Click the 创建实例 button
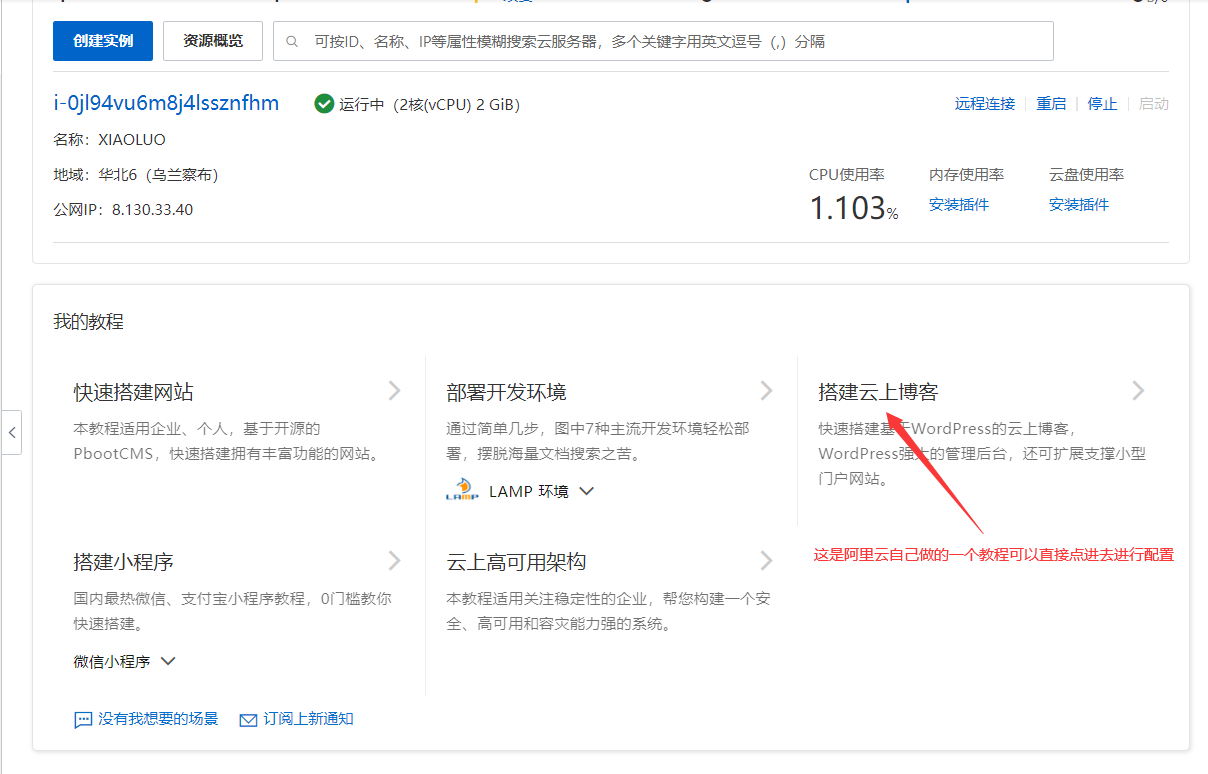The width and height of the screenshot is (1208, 774). [103, 41]
